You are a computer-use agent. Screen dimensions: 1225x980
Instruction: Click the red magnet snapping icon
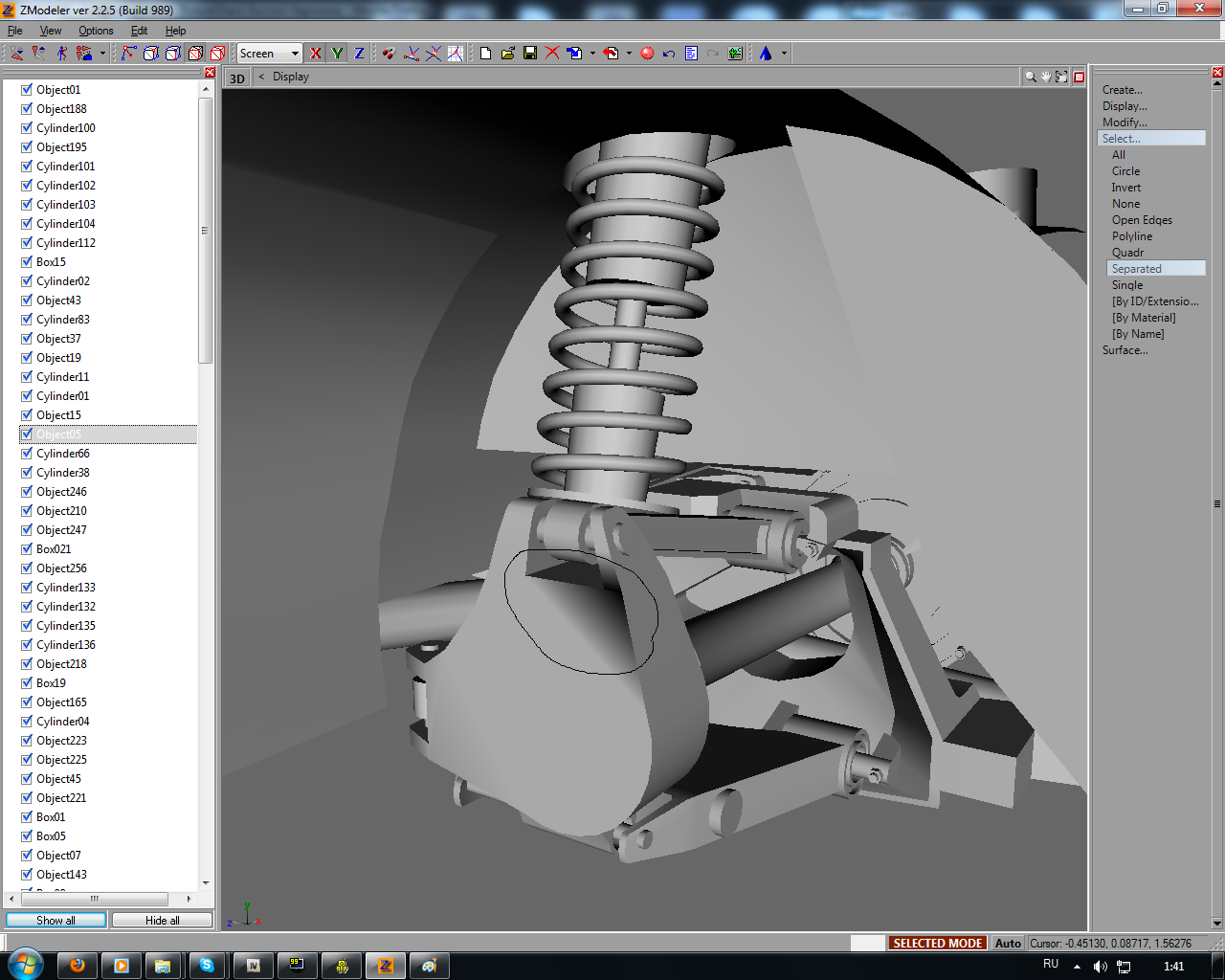click(389, 54)
